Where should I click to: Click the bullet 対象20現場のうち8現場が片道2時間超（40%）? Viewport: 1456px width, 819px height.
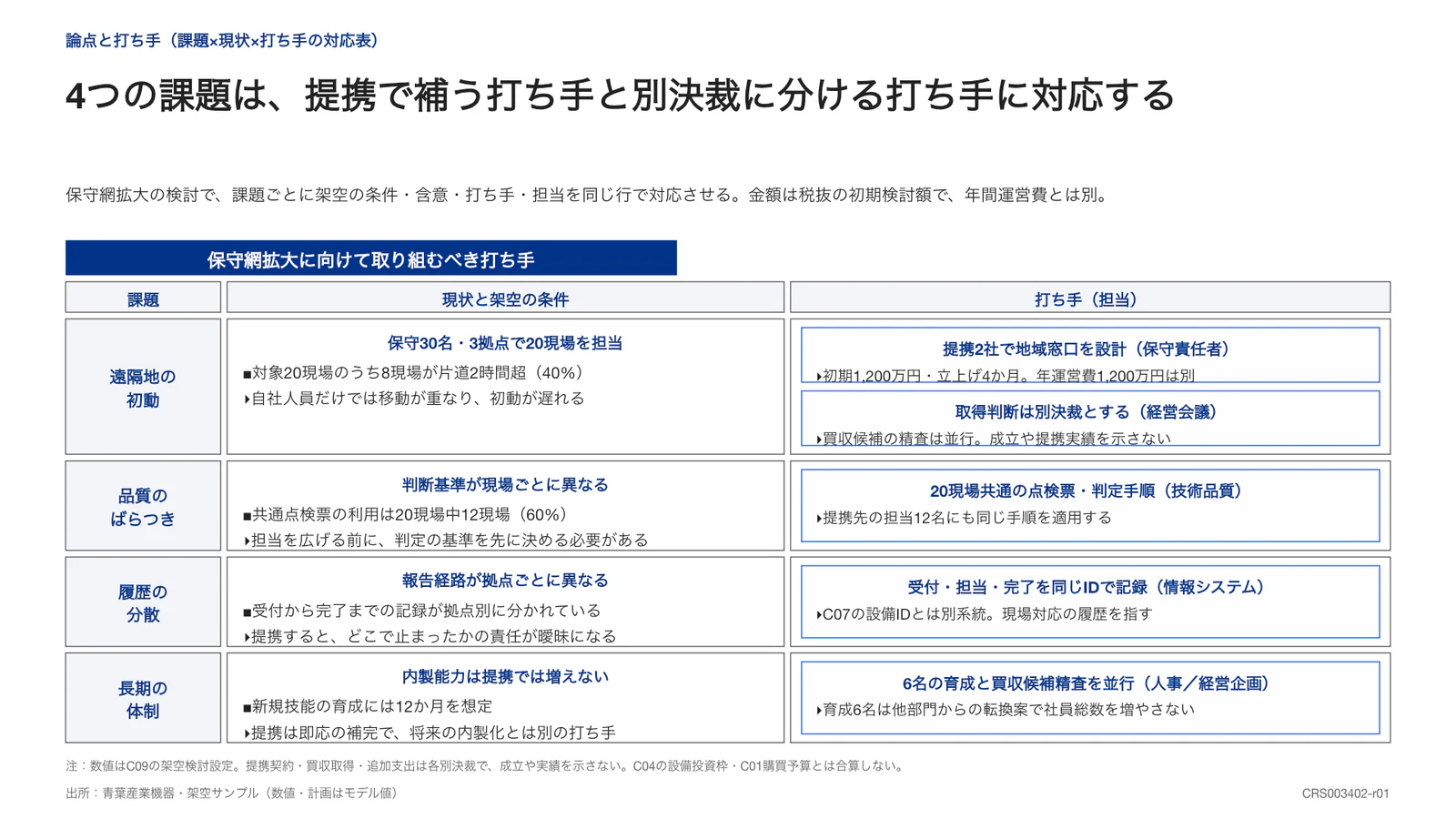418,373
